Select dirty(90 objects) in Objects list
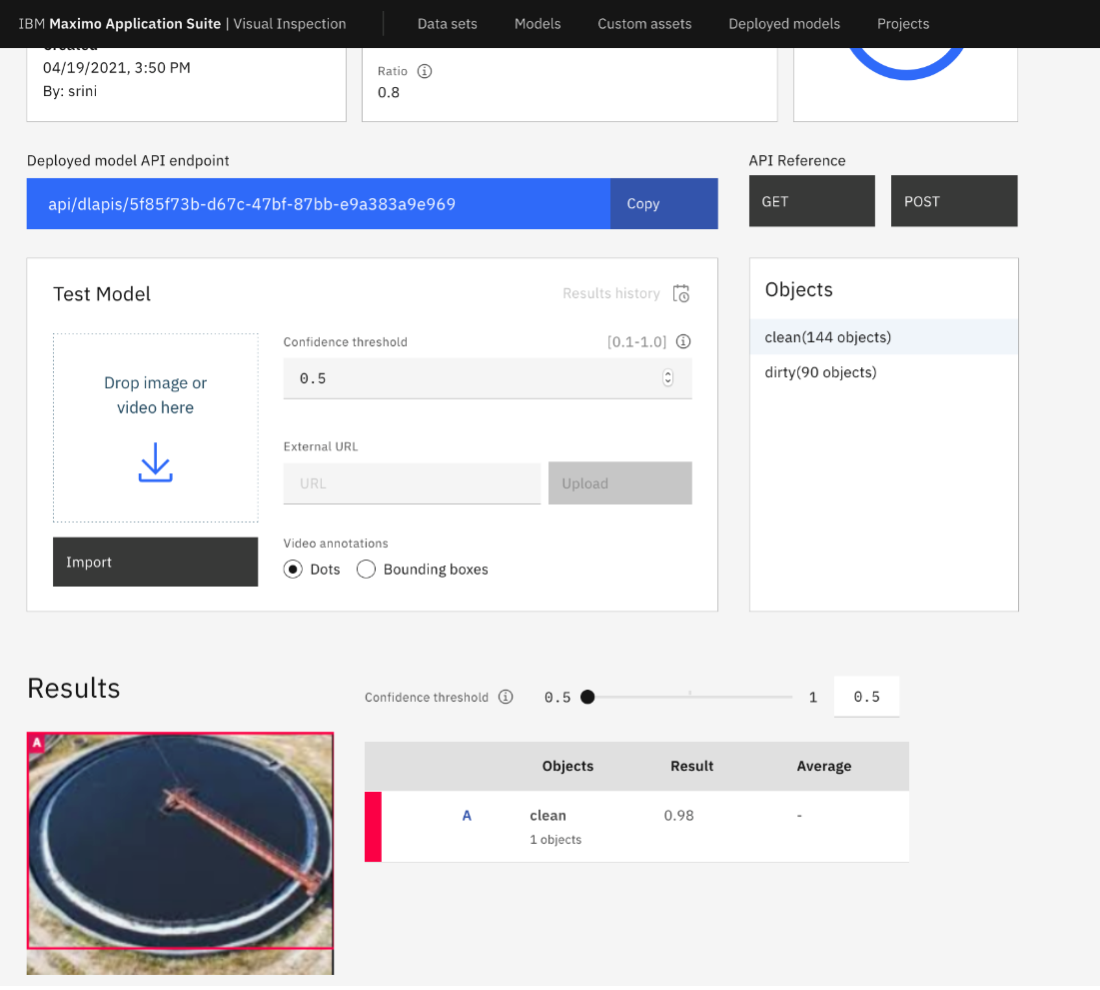Image resolution: width=1100 pixels, height=990 pixels. (x=884, y=373)
